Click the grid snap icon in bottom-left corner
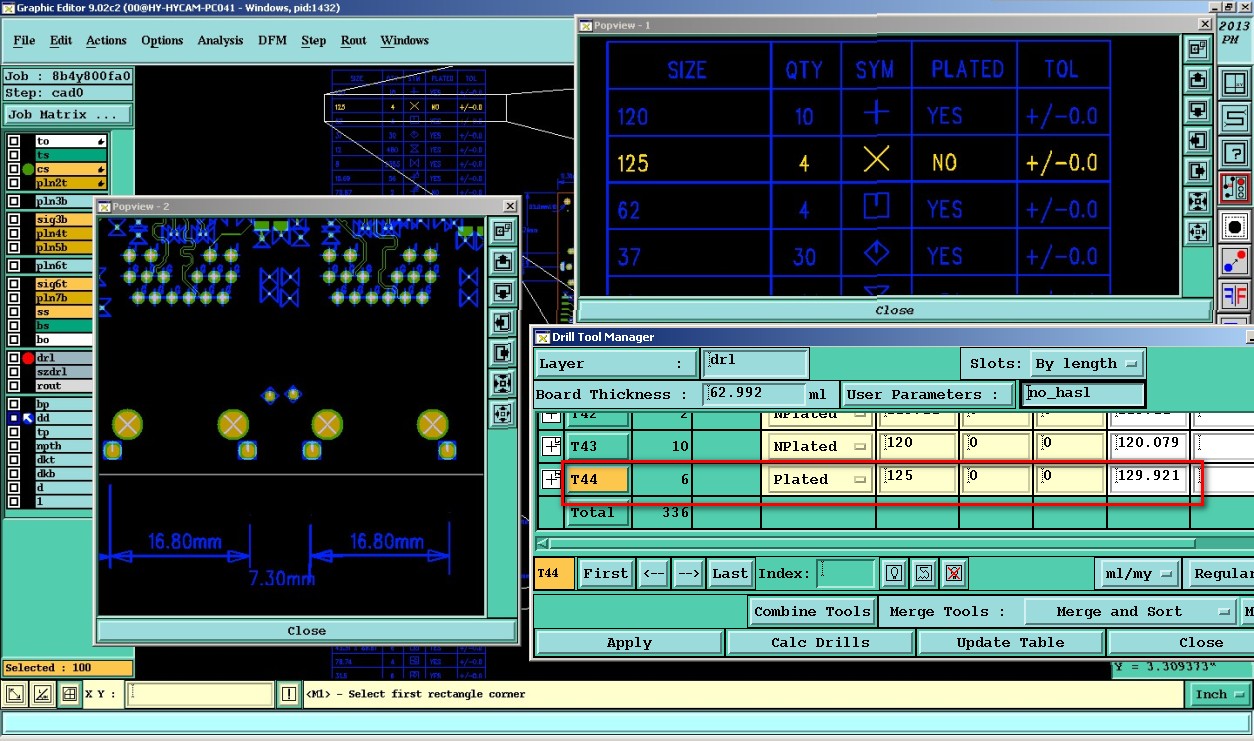Image resolution: width=1254 pixels, height=741 pixels. pyautogui.click(x=69, y=694)
